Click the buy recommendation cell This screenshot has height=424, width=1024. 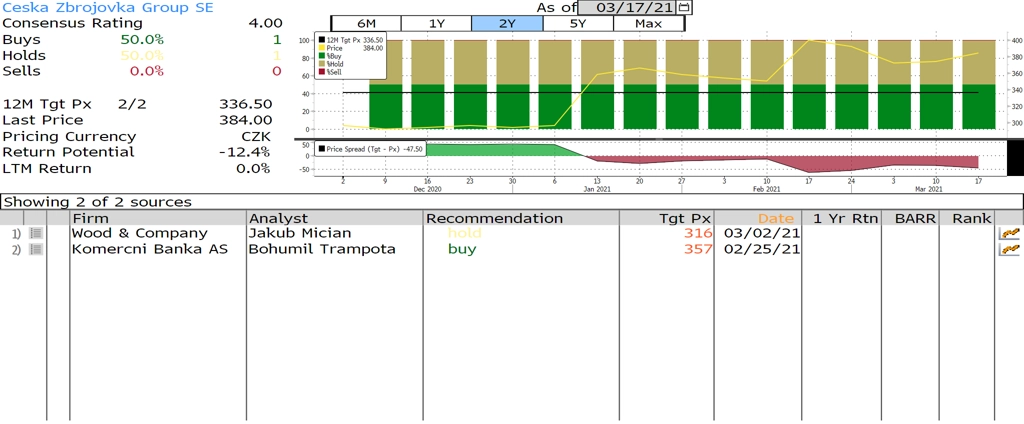(x=462, y=250)
